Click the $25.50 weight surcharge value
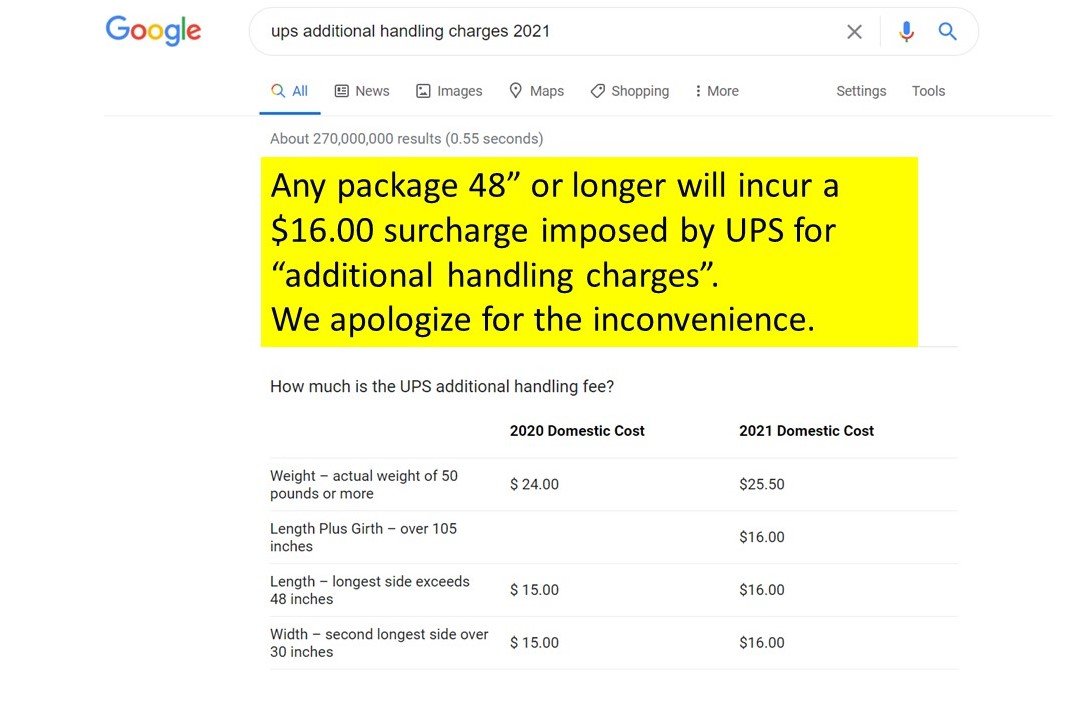Viewport: 1075px width, 718px height. (x=762, y=484)
